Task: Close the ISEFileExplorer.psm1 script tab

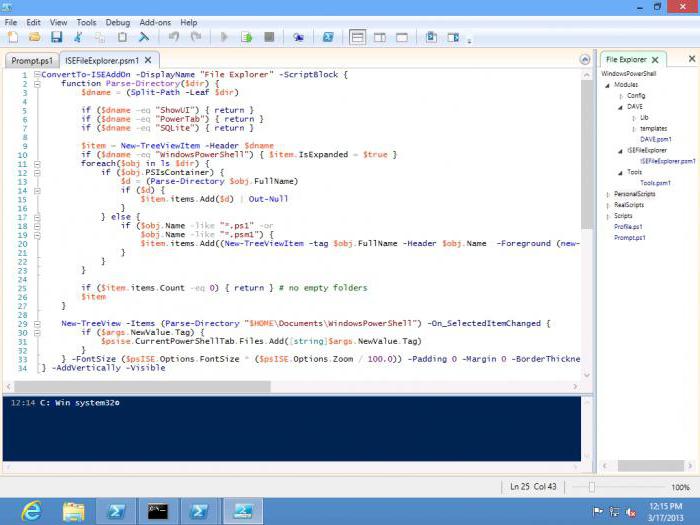Action: [149, 60]
